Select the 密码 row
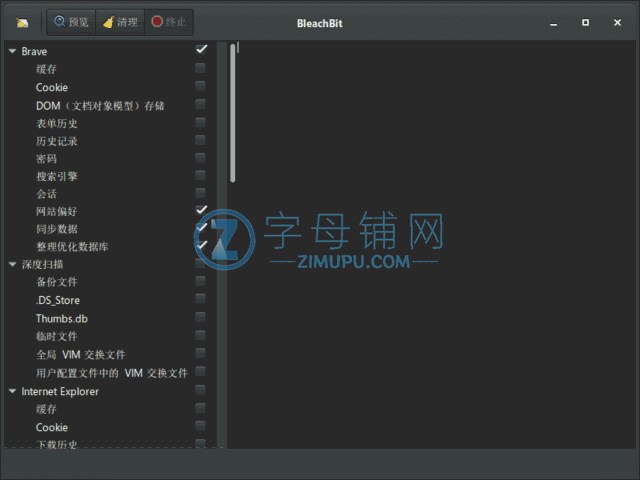 [46, 159]
